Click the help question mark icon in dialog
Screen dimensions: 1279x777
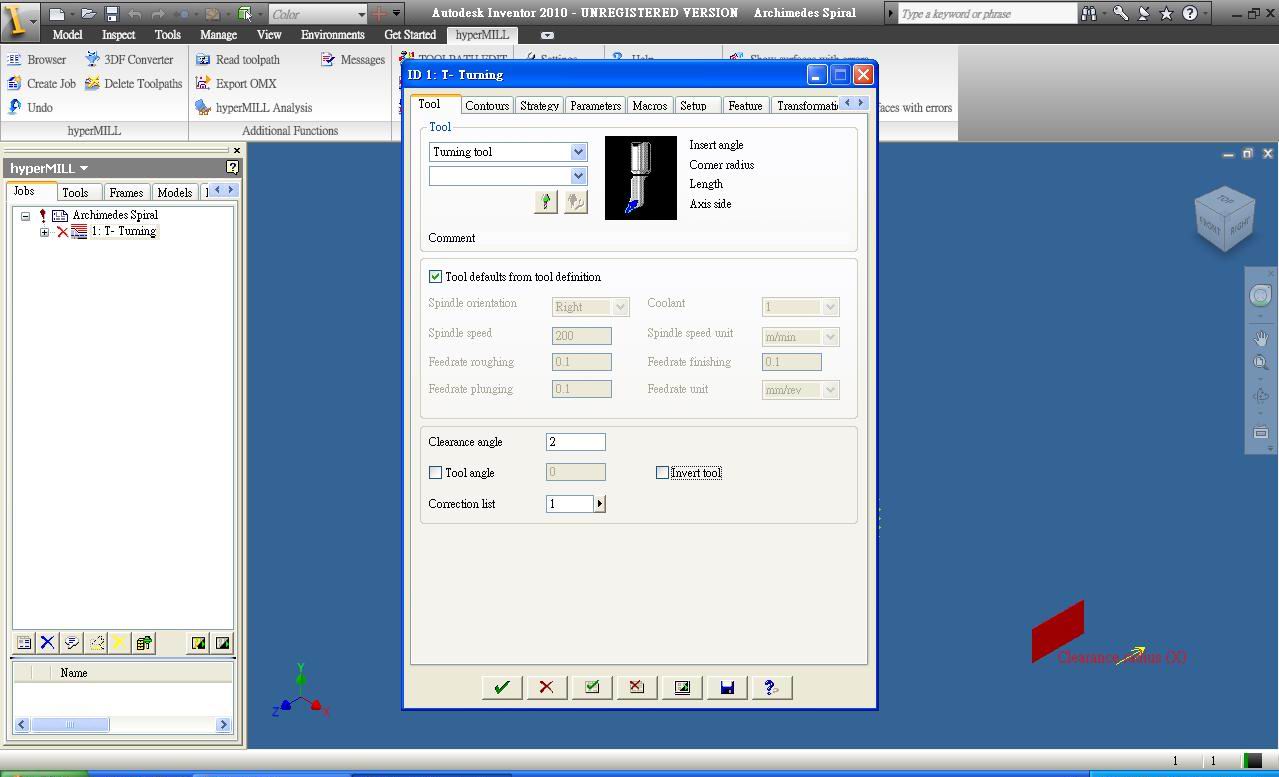771,687
